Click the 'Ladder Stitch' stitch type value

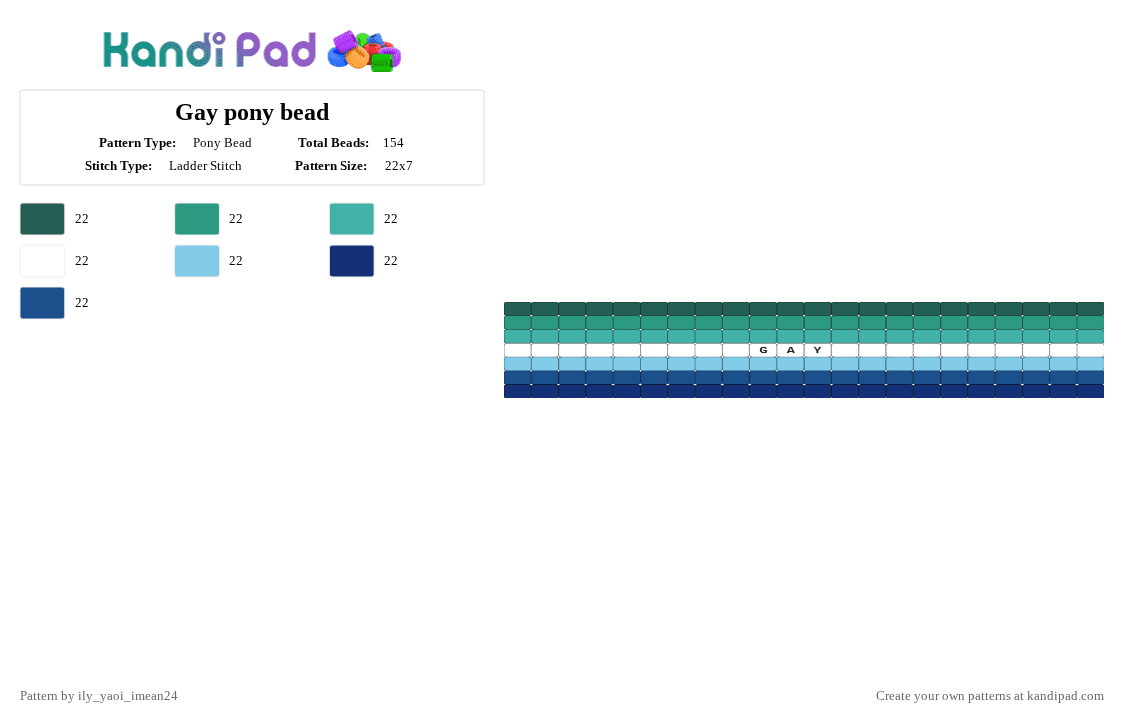pyautogui.click(x=205, y=166)
